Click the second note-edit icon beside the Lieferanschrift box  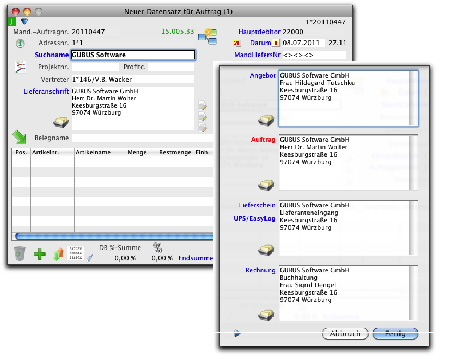[x=202, y=116]
